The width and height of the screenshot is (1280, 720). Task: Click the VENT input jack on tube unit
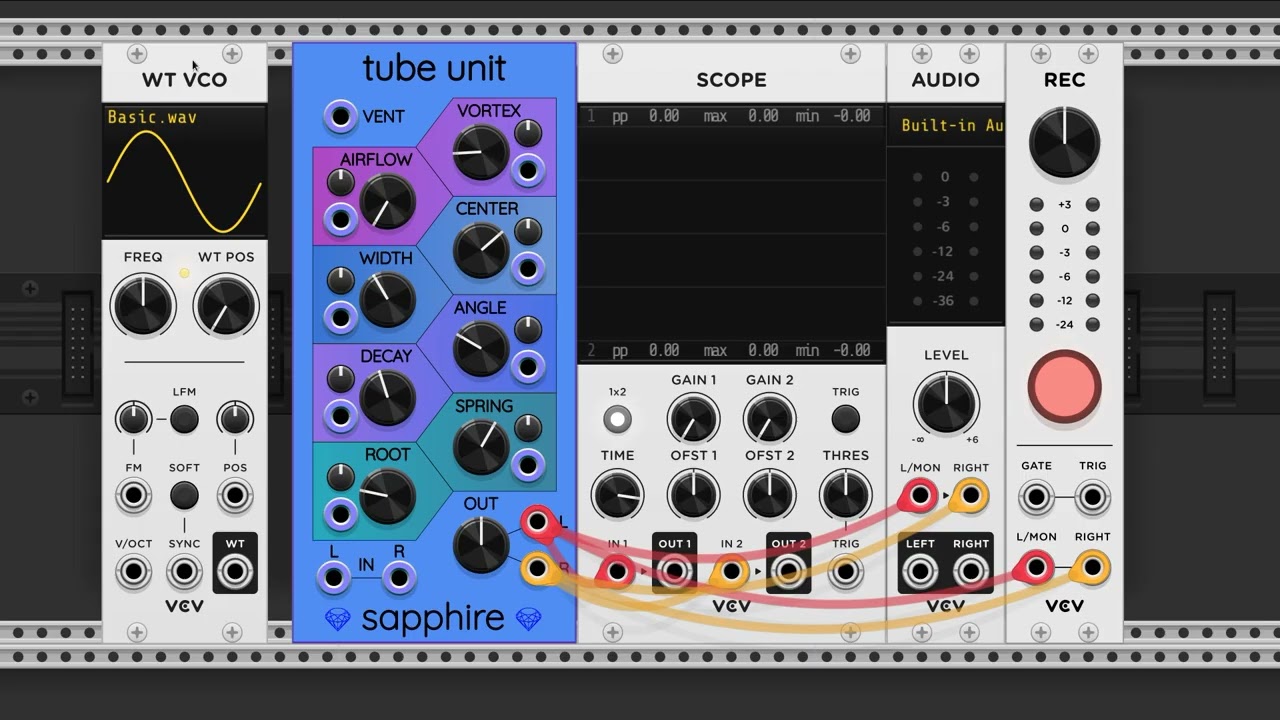click(341, 117)
